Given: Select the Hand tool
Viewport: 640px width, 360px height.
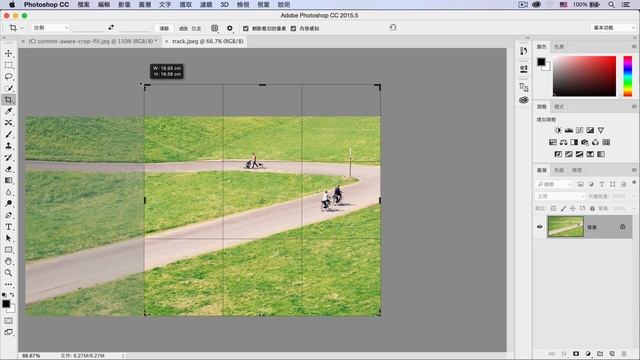Looking at the screenshot, I should [9, 261].
